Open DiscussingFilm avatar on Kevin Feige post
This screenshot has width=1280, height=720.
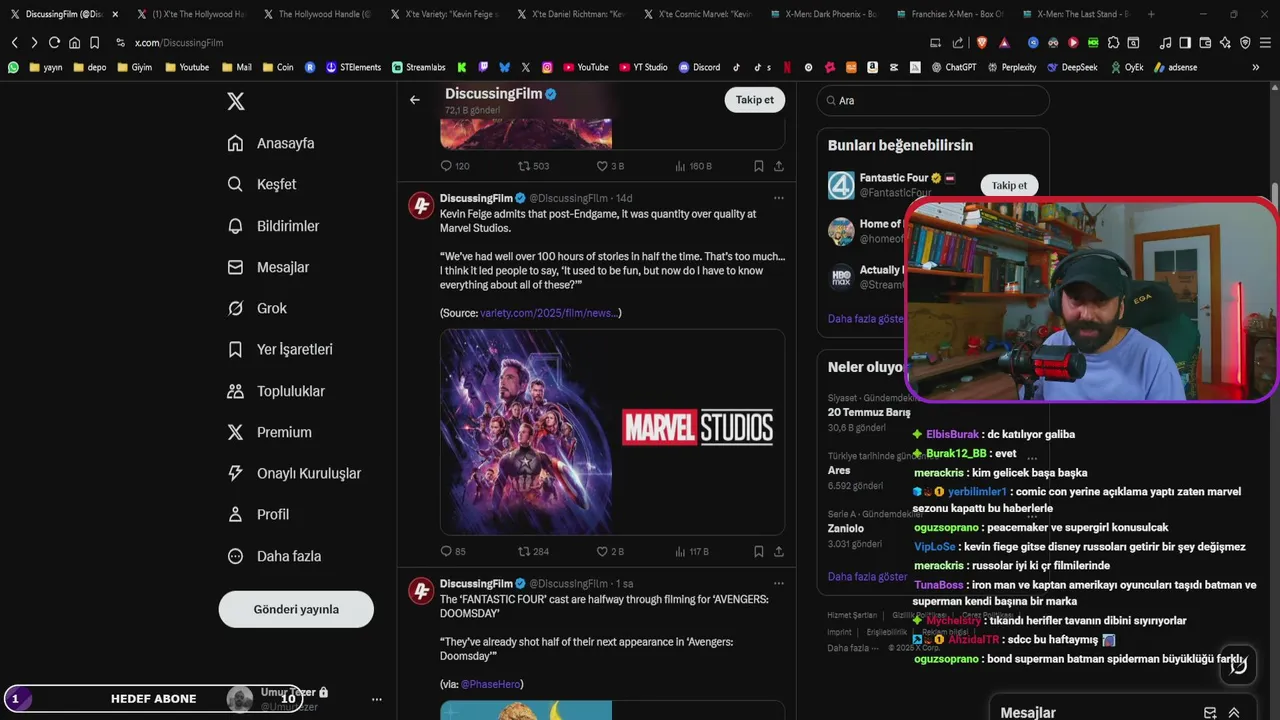pyautogui.click(x=421, y=206)
